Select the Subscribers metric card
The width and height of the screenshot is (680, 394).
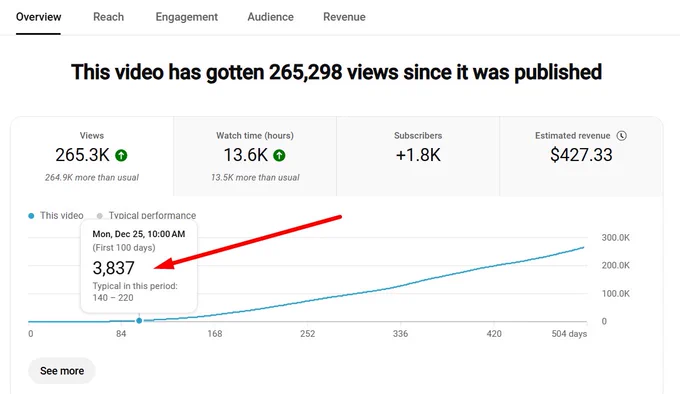418,156
